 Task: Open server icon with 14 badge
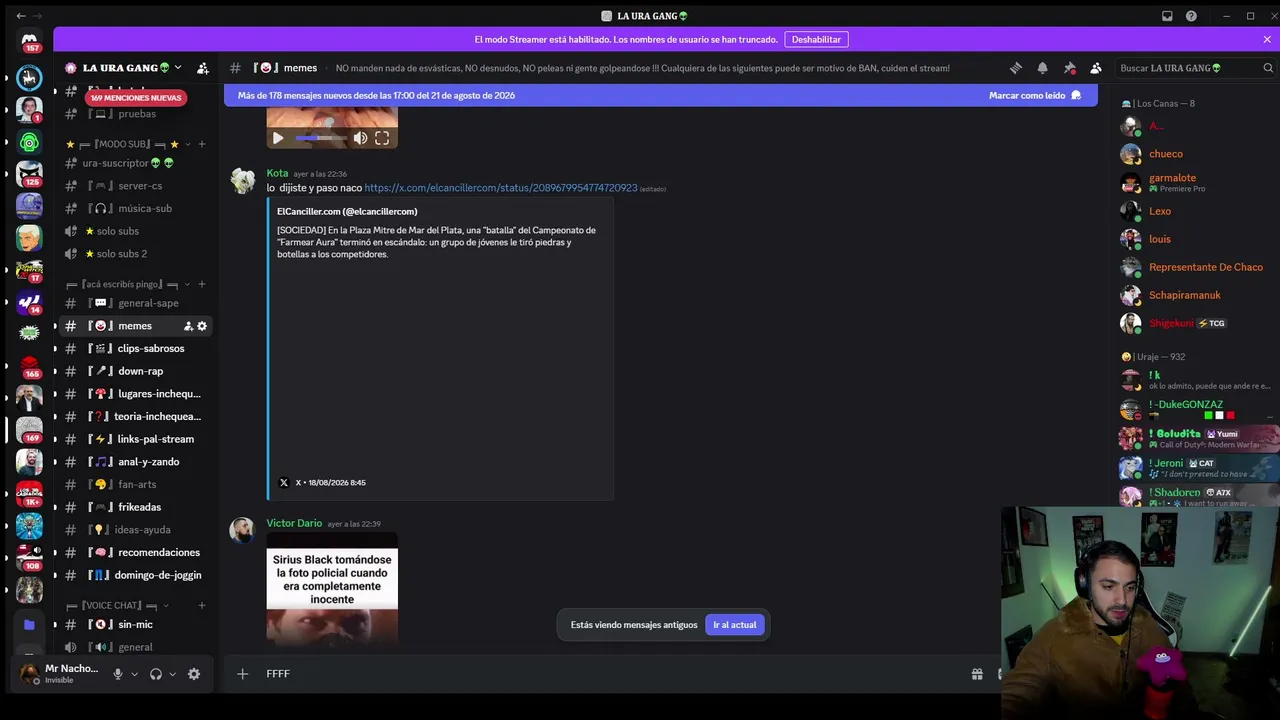(x=29, y=302)
